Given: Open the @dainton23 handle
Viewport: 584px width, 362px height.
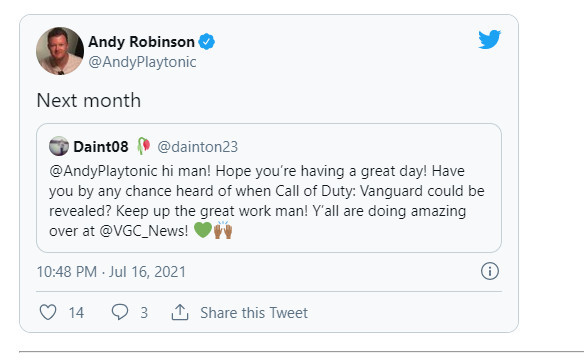Looking at the screenshot, I should [x=197, y=147].
